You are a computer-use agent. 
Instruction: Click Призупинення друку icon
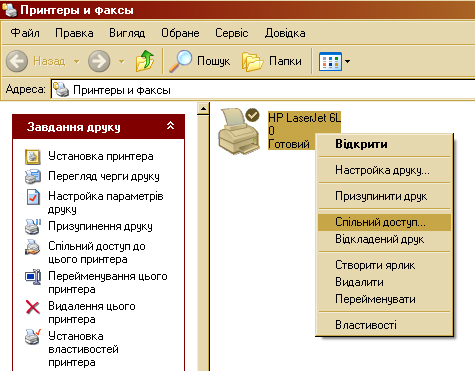click(33, 226)
